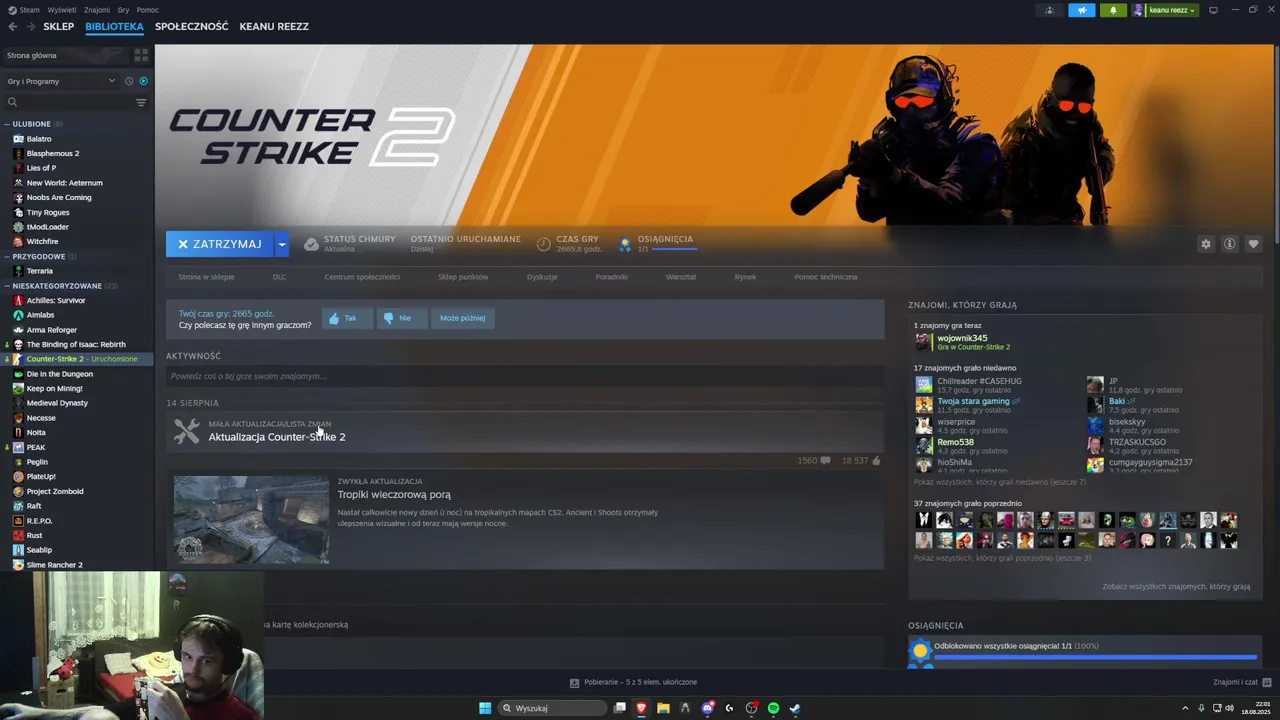Open the Tropiki update thumbnail image
Screen dimensions: 1280x720
pos(251,520)
